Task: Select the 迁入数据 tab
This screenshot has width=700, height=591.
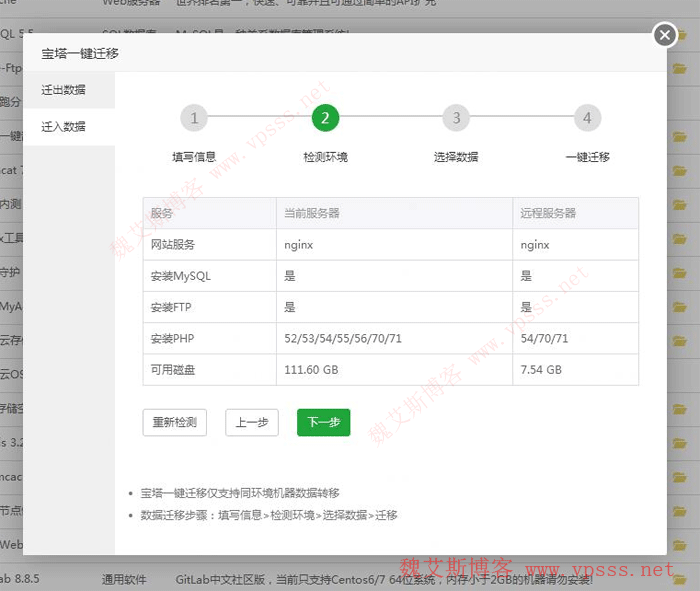Action: click(x=63, y=127)
